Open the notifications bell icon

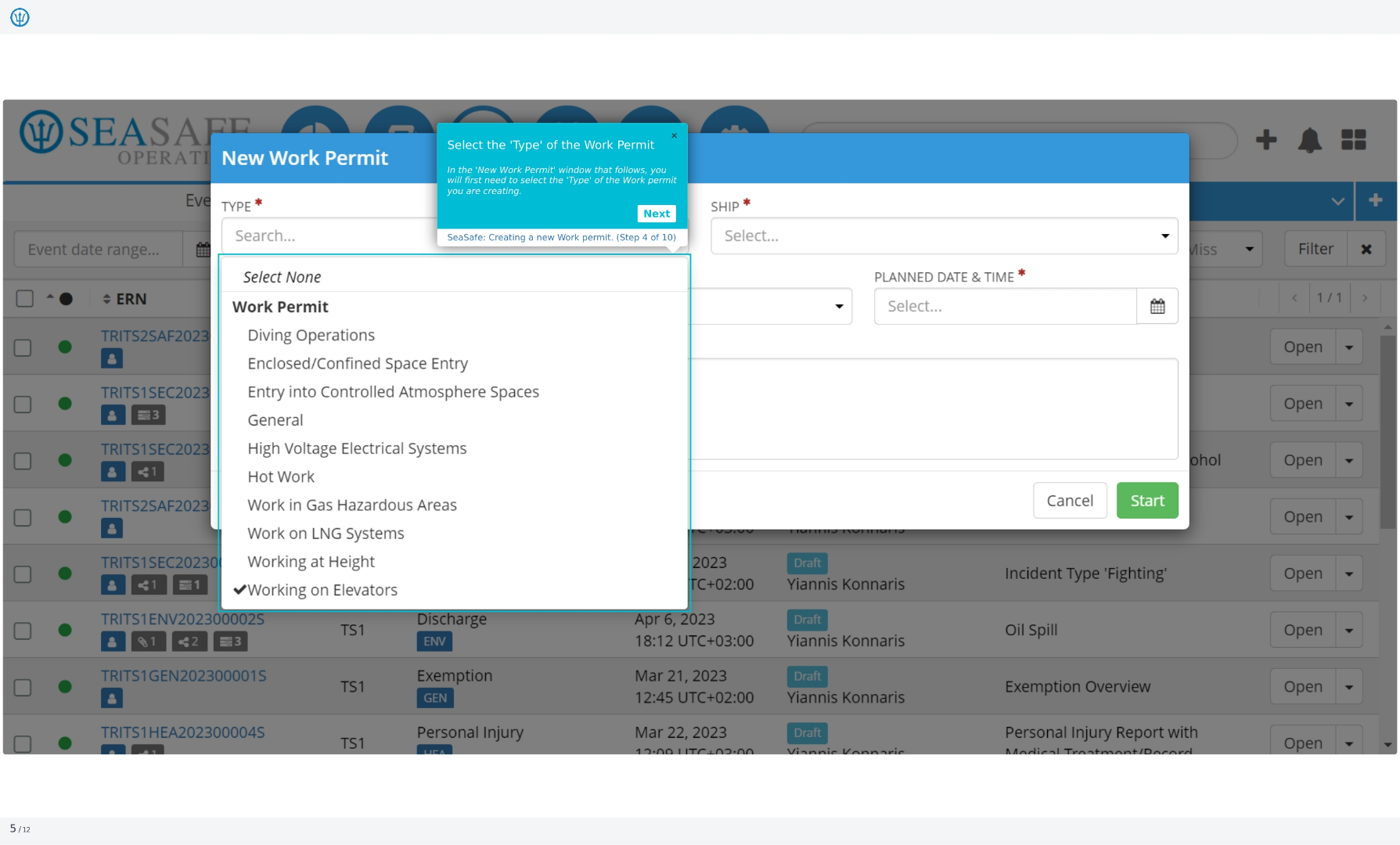pyautogui.click(x=1310, y=140)
